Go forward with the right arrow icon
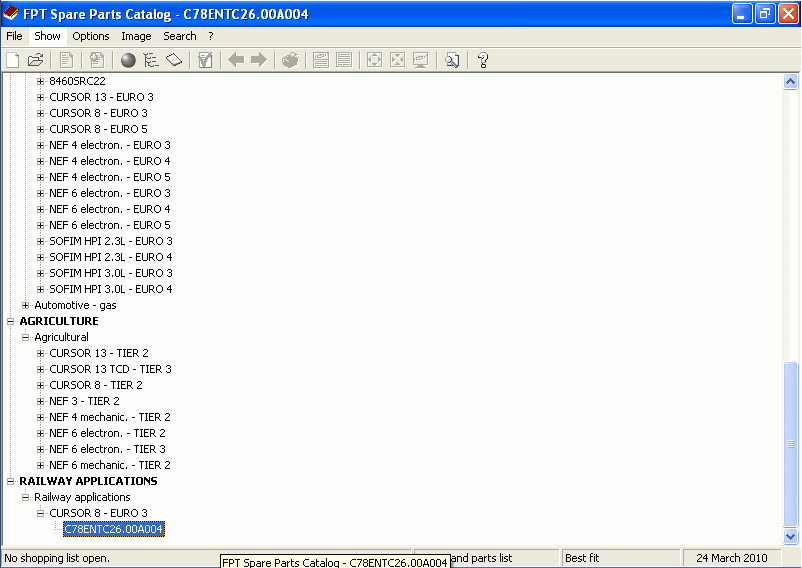802x568 pixels. 259,60
